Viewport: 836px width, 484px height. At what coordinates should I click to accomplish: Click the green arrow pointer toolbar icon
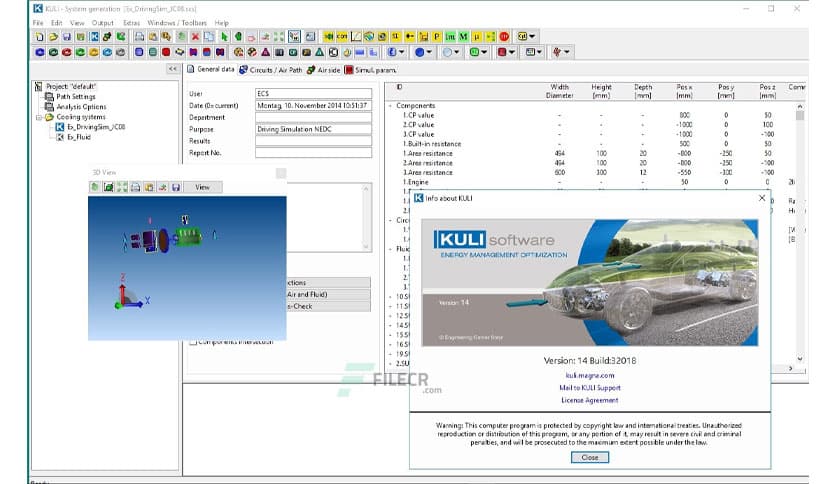225,36
